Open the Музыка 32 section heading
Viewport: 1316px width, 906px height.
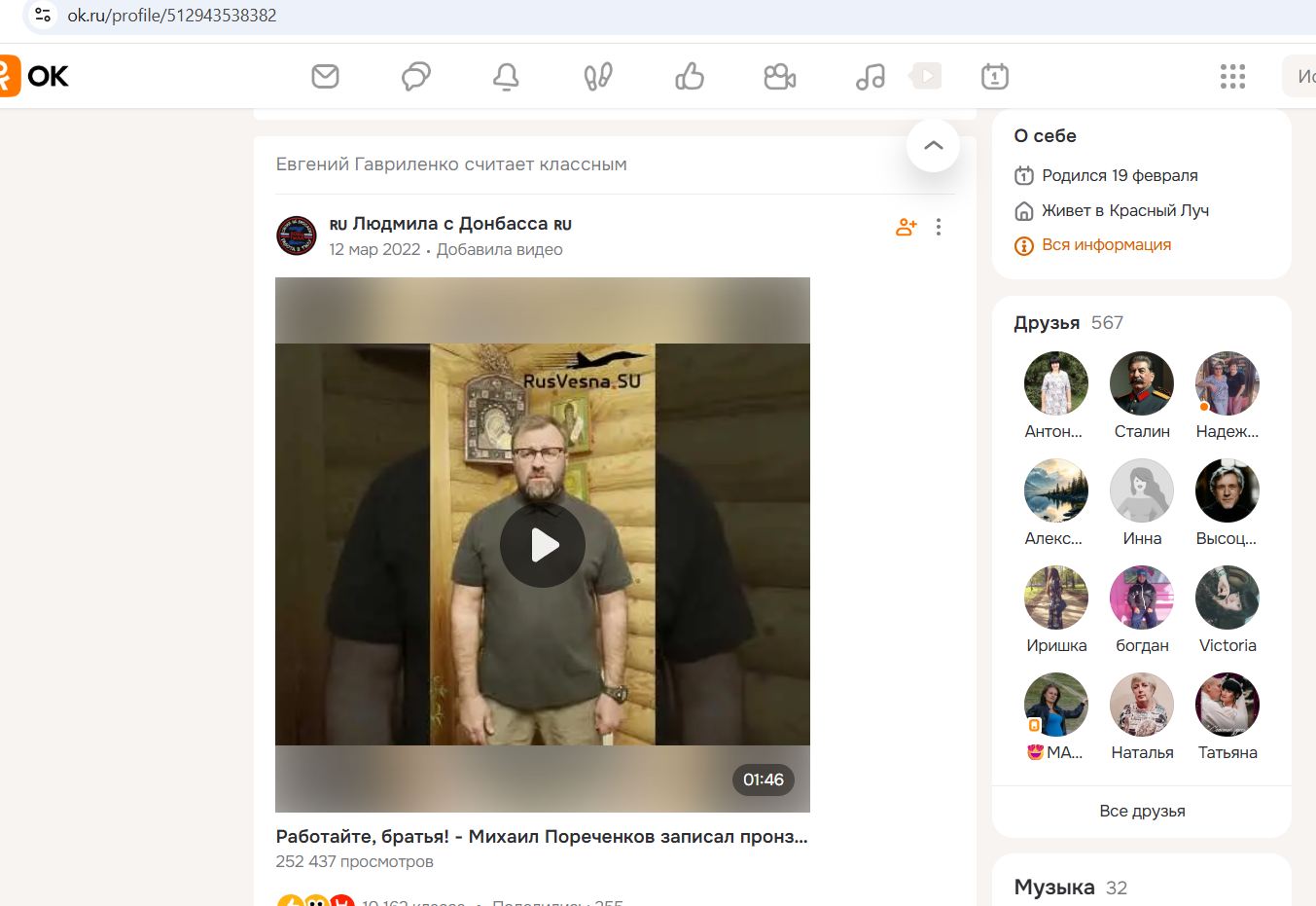[x=1070, y=888]
